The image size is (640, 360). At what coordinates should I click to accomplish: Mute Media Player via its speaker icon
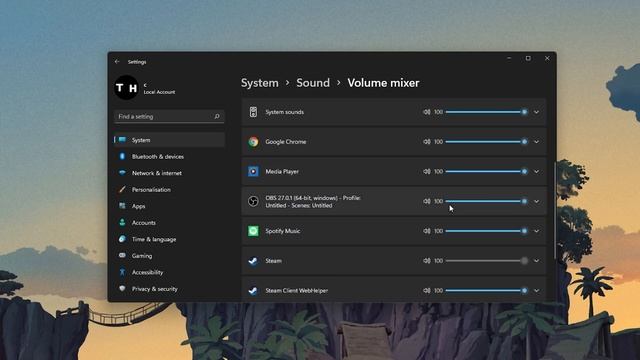click(427, 171)
